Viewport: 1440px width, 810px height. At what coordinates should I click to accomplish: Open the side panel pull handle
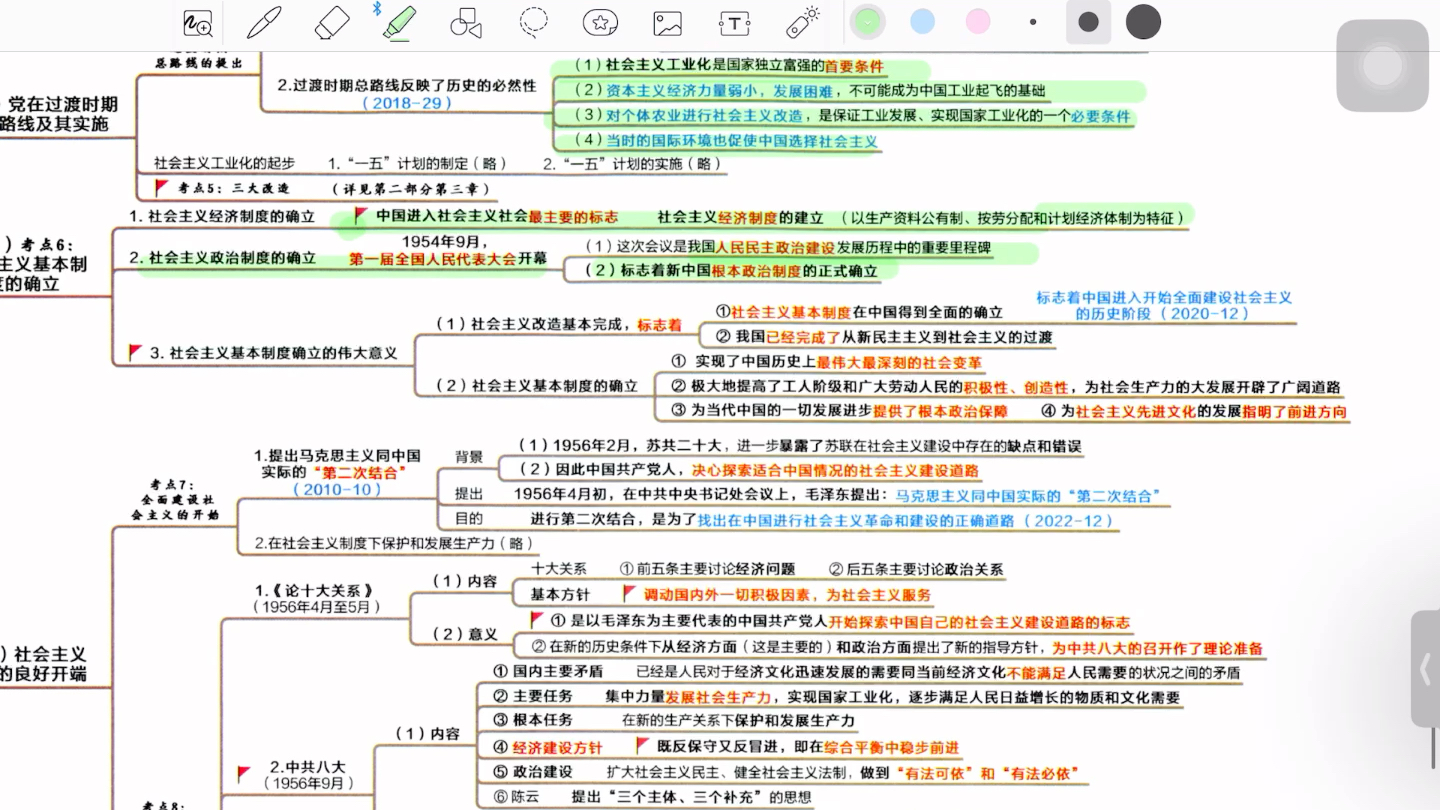1426,669
